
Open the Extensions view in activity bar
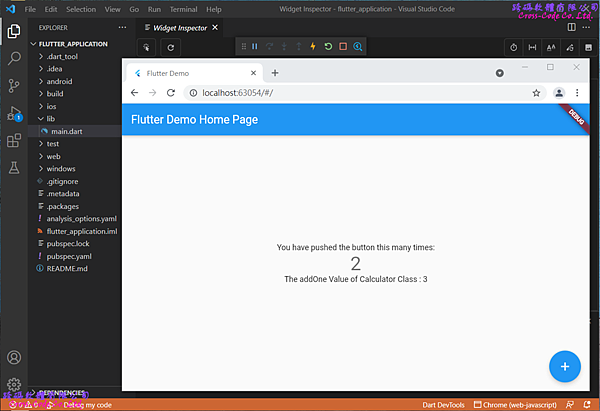[14, 141]
